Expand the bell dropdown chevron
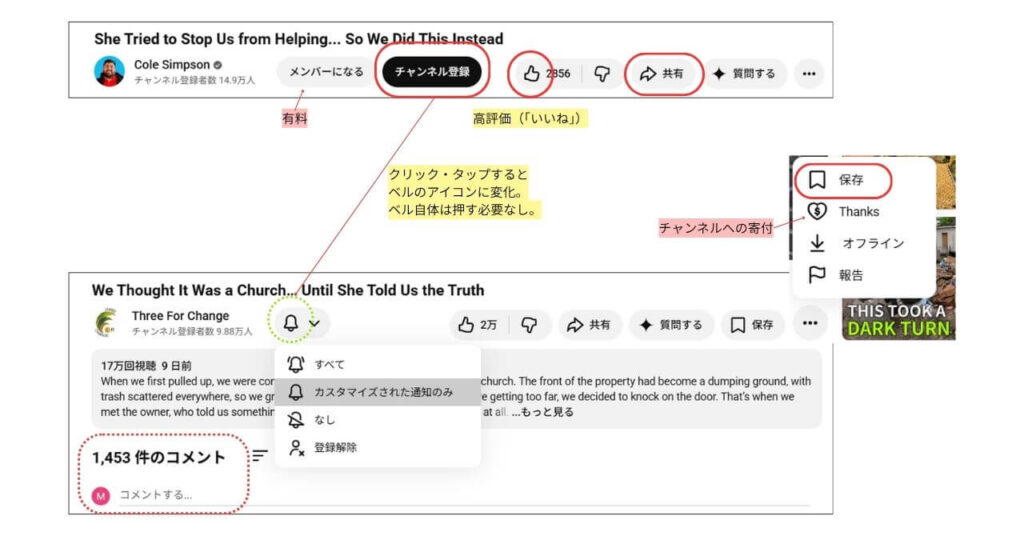Screen dimensions: 1024x536 (x=314, y=323)
